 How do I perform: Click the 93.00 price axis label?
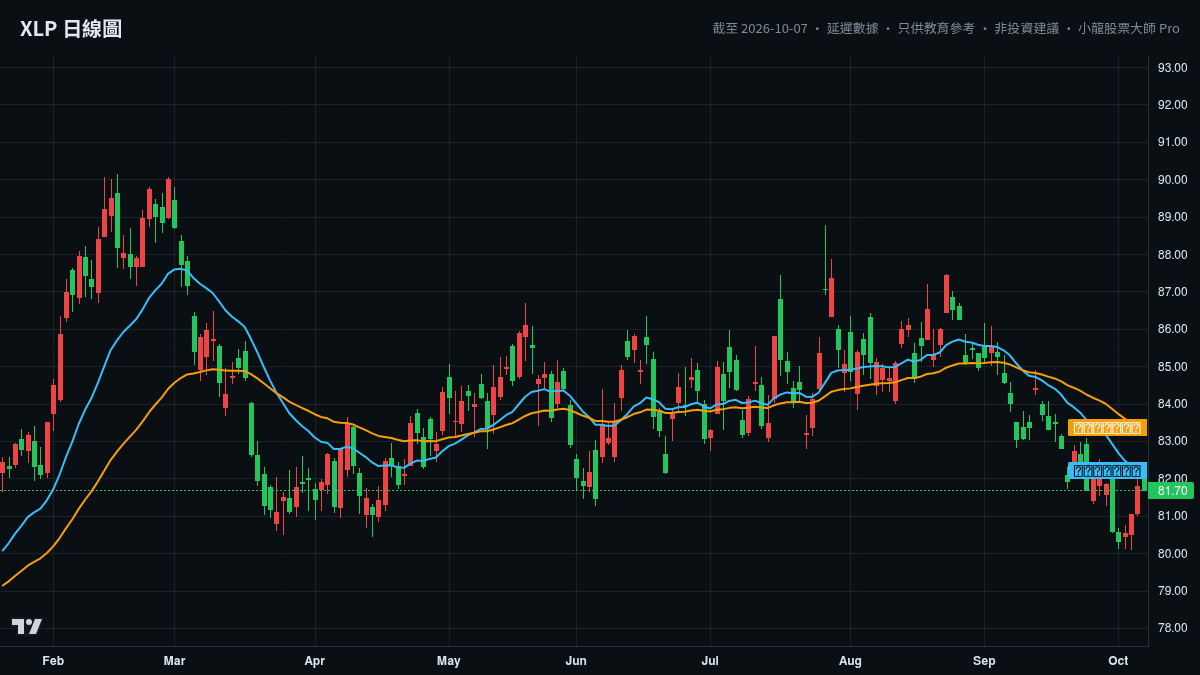(x=1172, y=68)
